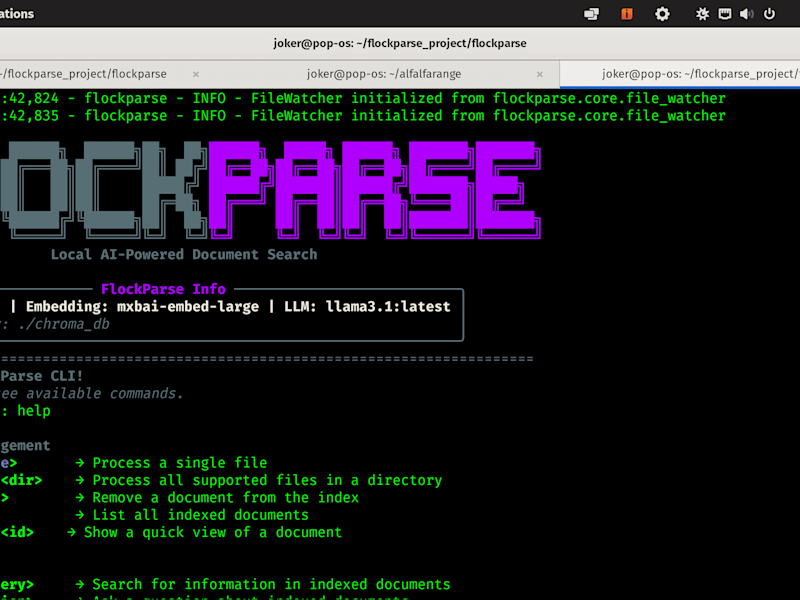Close the ~/alfalfarange terminal tab

pos(539,74)
